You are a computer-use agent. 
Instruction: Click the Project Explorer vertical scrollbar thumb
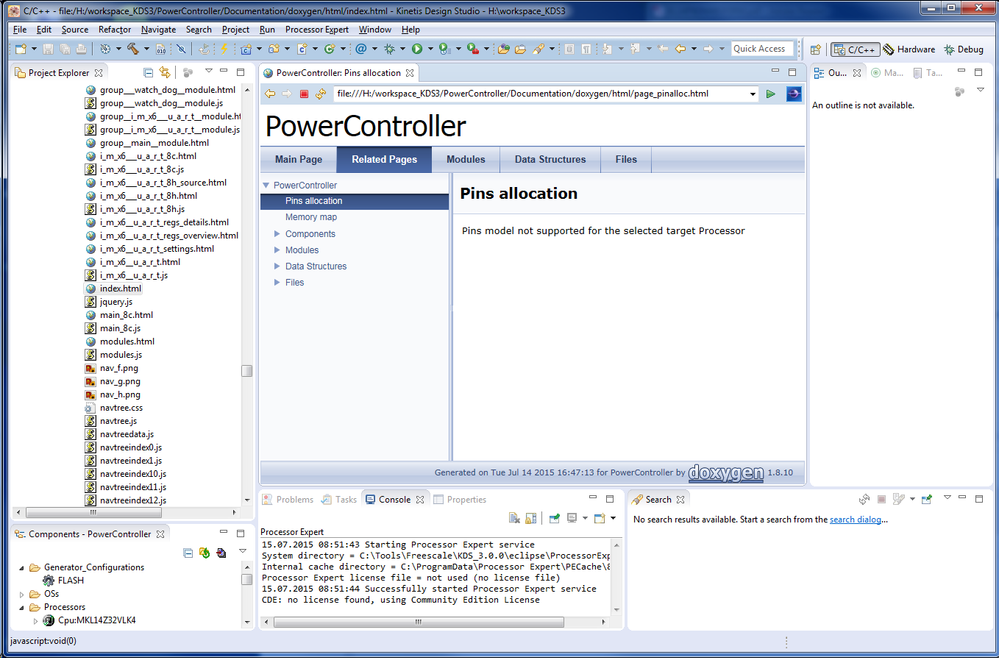click(247, 371)
